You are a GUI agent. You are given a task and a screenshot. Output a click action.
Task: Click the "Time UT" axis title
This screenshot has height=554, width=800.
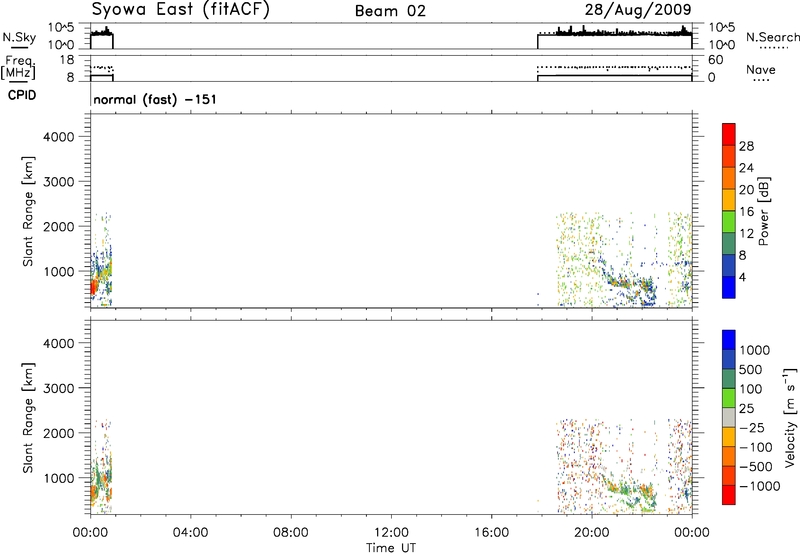pos(391,547)
